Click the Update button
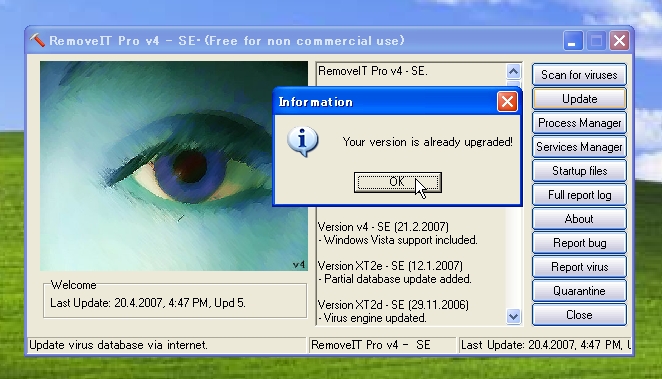The width and height of the screenshot is (662, 379). [579, 99]
